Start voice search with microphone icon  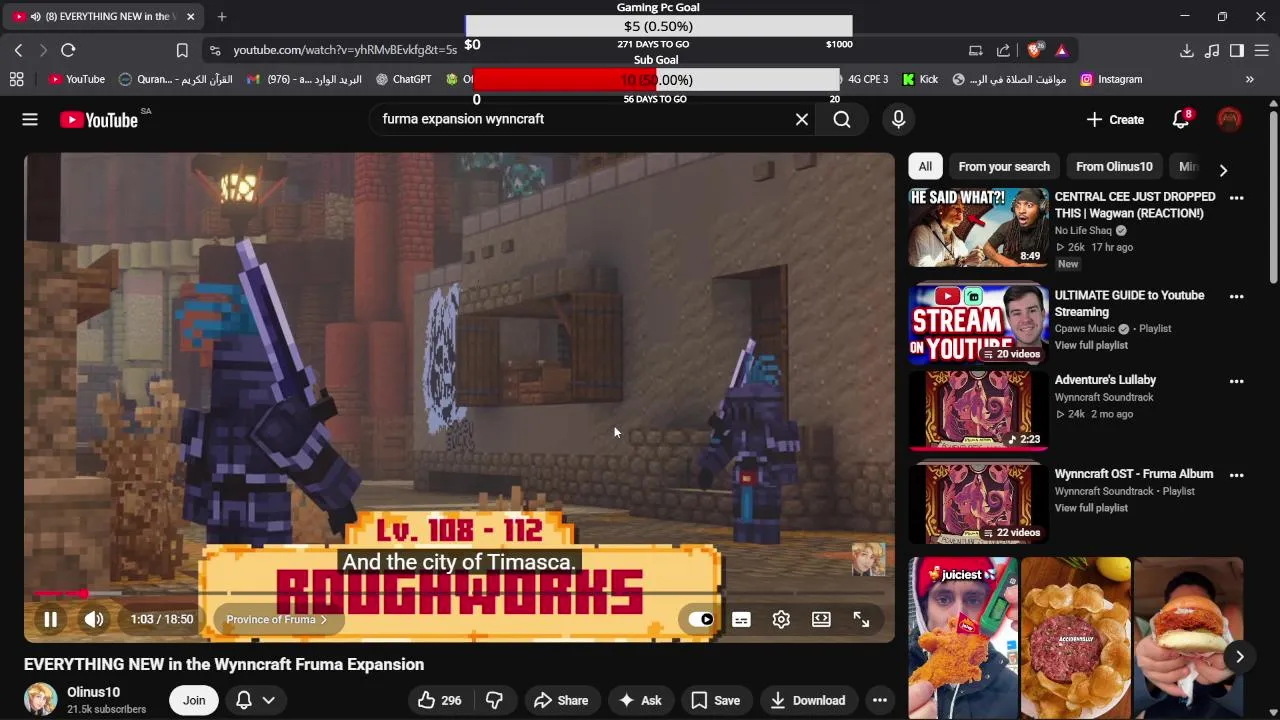pyautogui.click(x=898, y=120)
